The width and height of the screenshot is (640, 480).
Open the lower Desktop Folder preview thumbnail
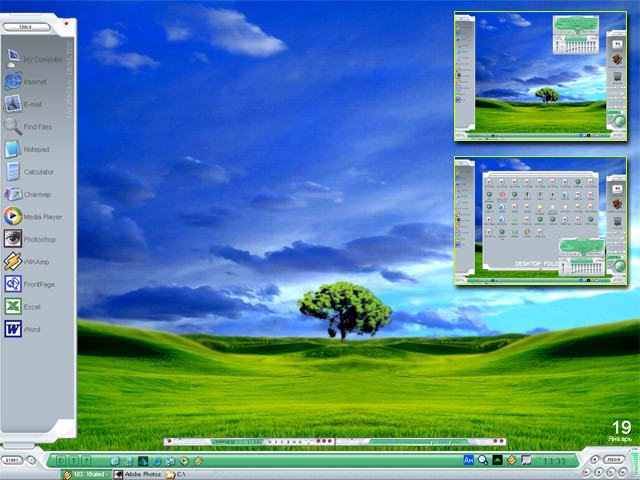(540, 220)
